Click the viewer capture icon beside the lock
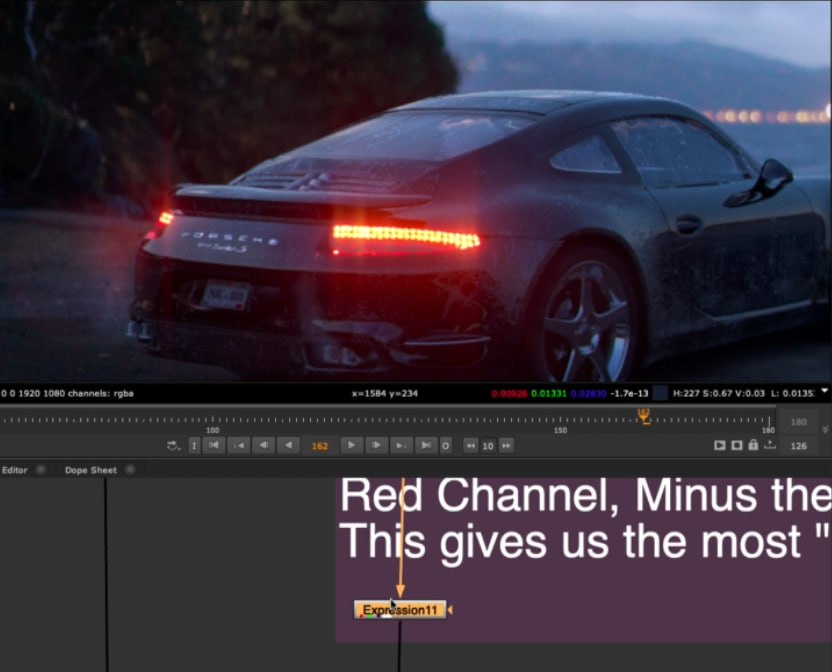Image resolution: width=832 pixels, height=672 pixels. 736,445
